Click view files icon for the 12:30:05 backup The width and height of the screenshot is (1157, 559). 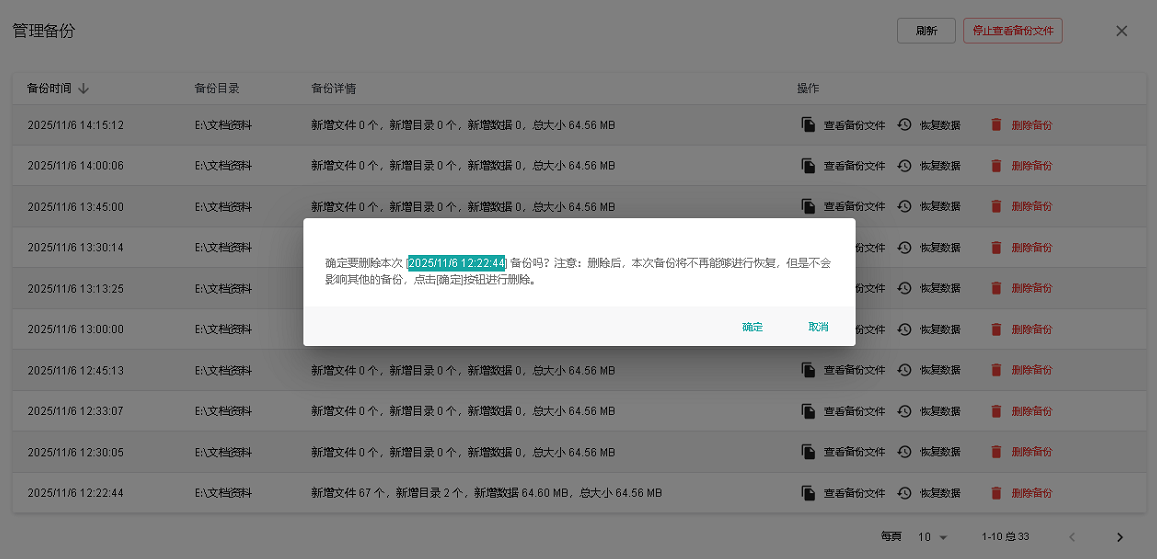tap(808, 452)
